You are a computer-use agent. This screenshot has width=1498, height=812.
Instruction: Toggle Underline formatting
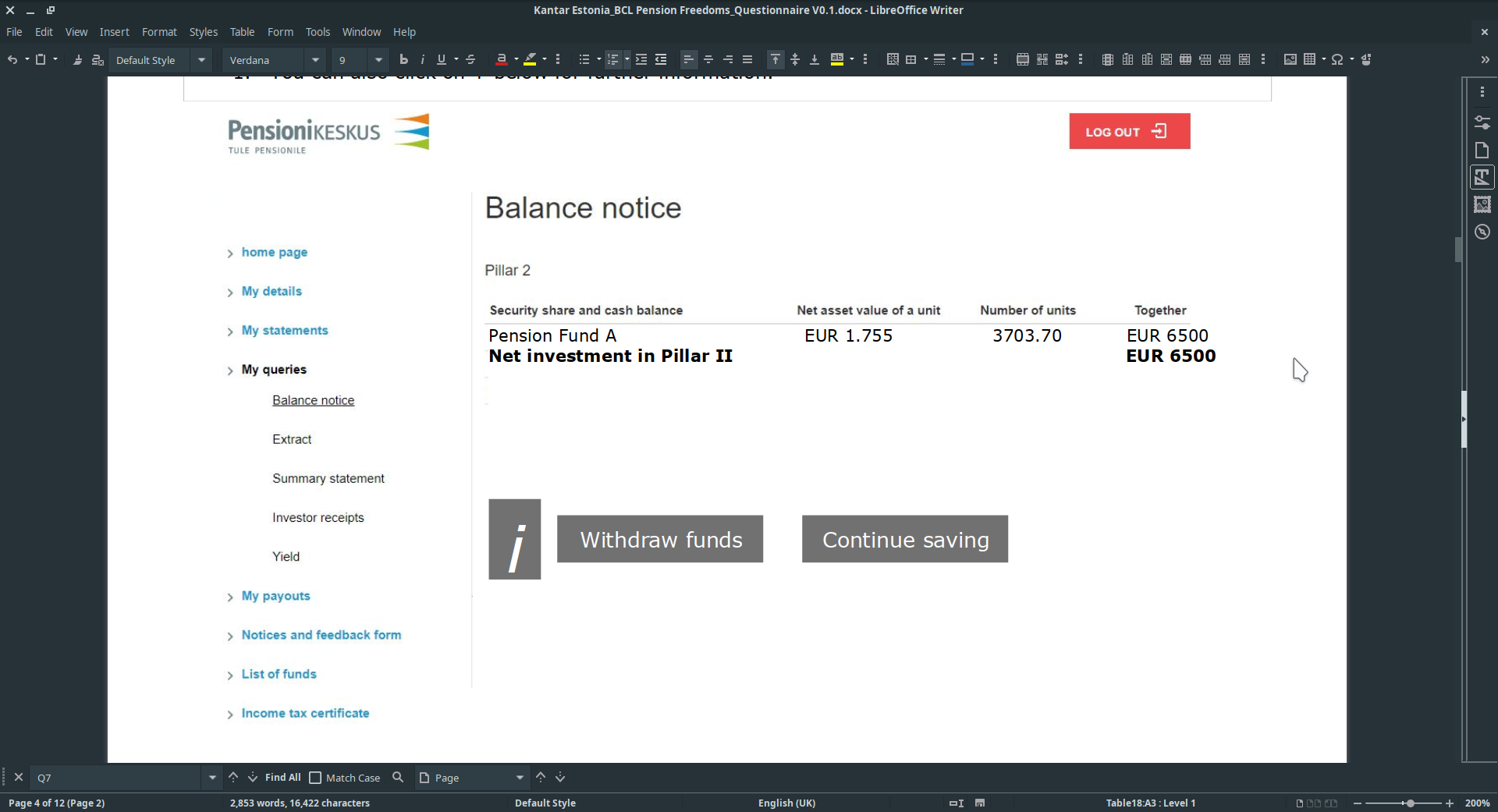(442, 59)
